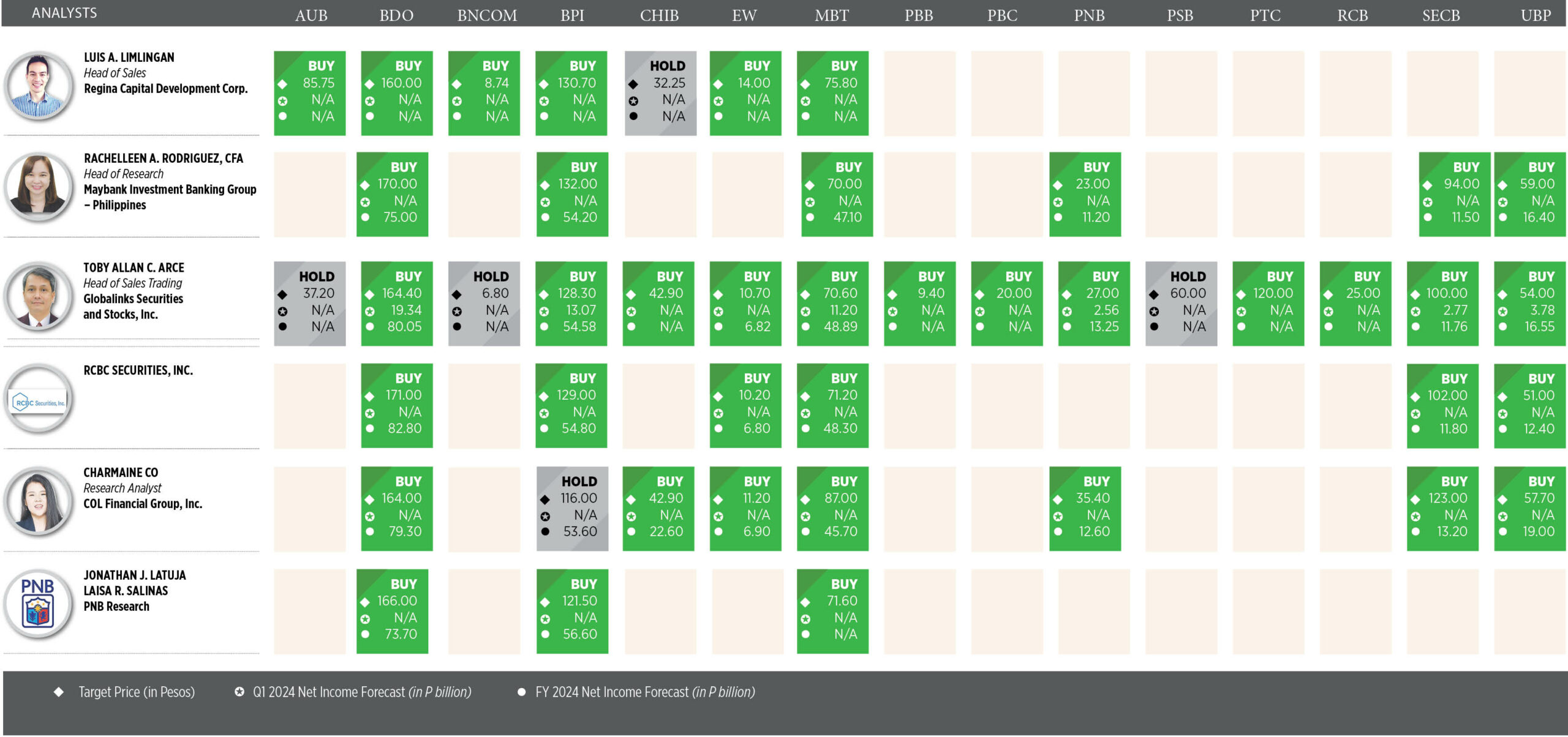Click the 'COL Financial Group, Inc.' text
This screenshot has height=737, width=1568.
point(143,504)
